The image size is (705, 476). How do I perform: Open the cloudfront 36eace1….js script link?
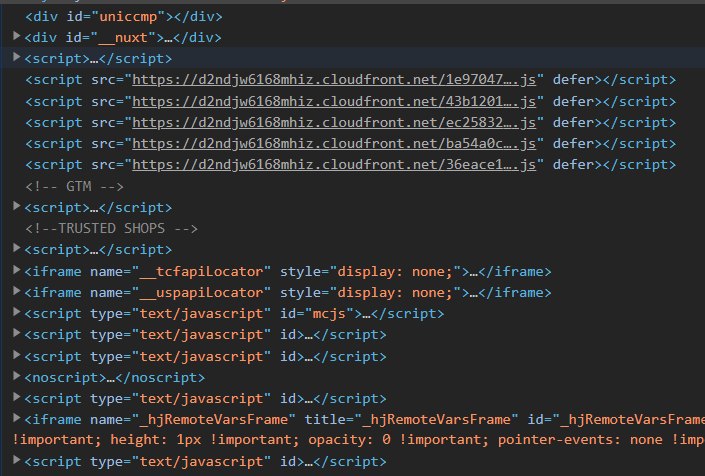pos(334,165)
